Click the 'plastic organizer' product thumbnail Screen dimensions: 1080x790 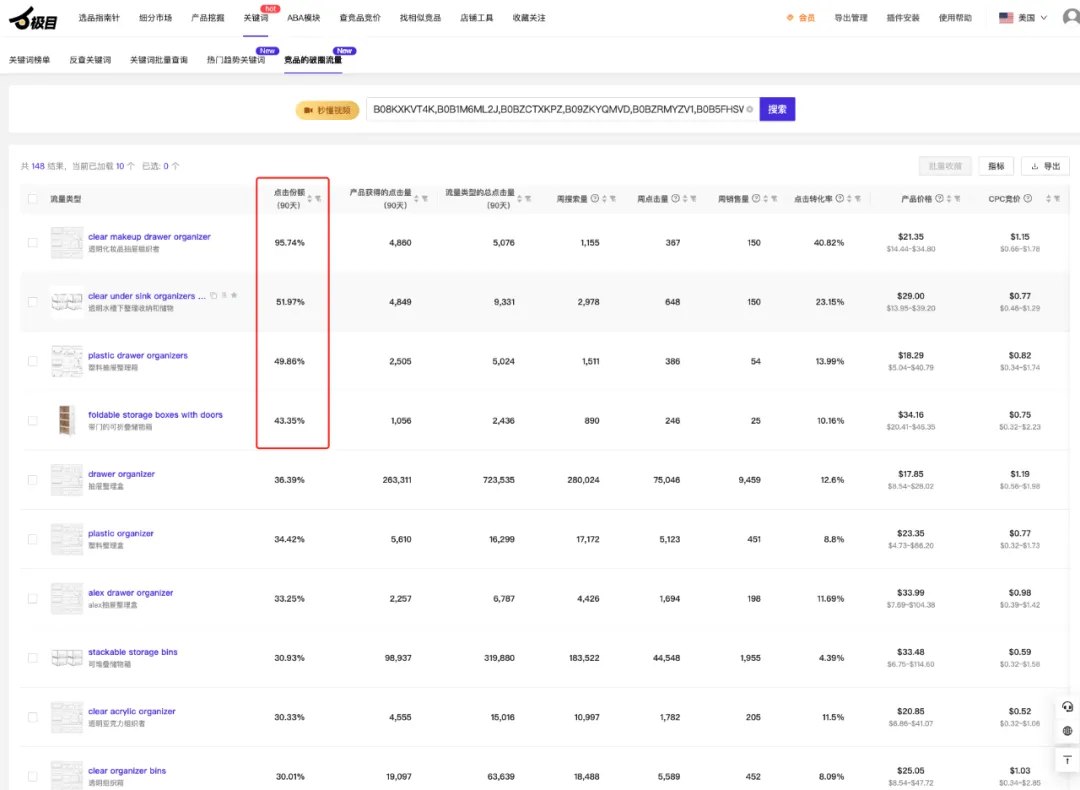click(67, 539)
